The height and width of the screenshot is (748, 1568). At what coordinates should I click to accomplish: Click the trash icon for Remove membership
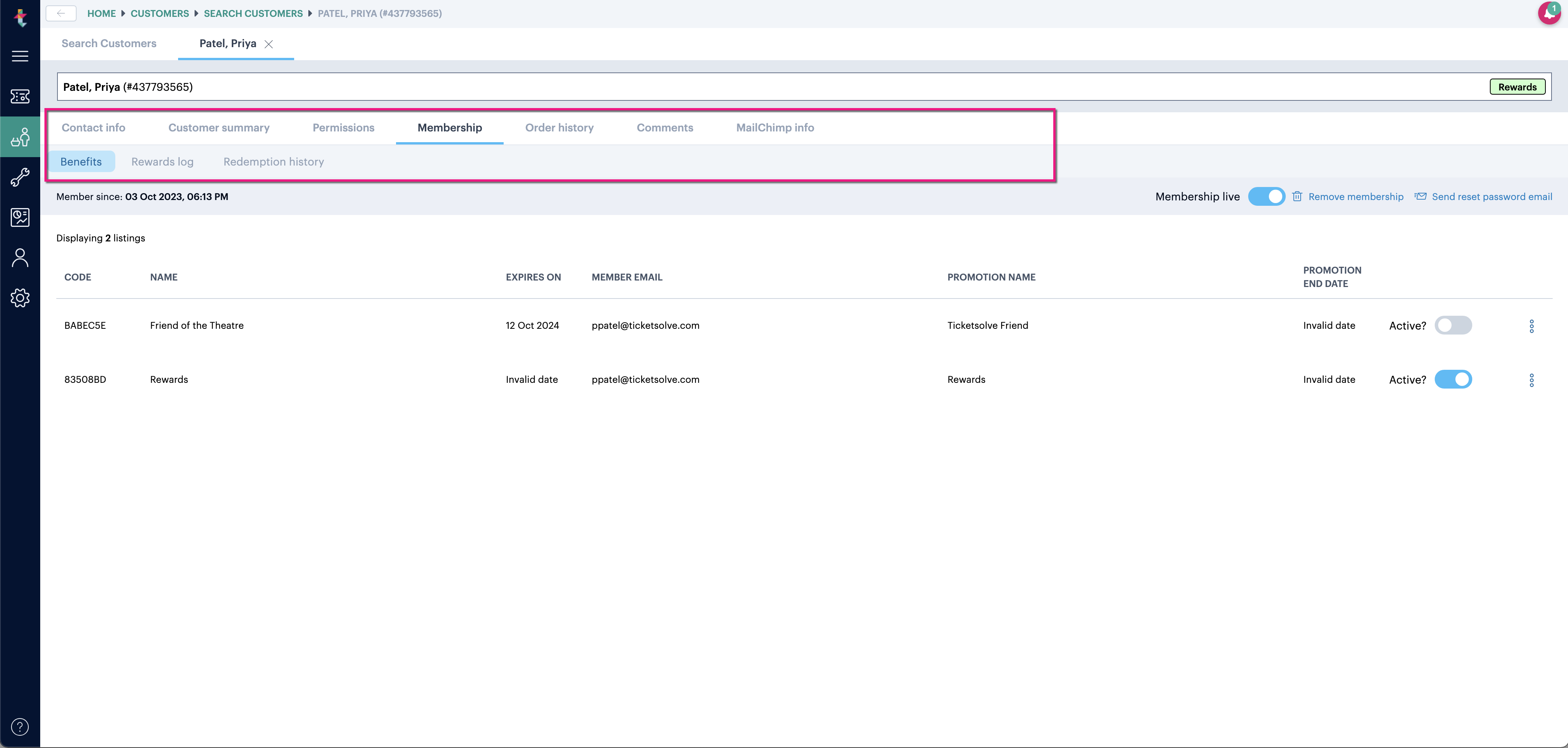coord(1297,196)
